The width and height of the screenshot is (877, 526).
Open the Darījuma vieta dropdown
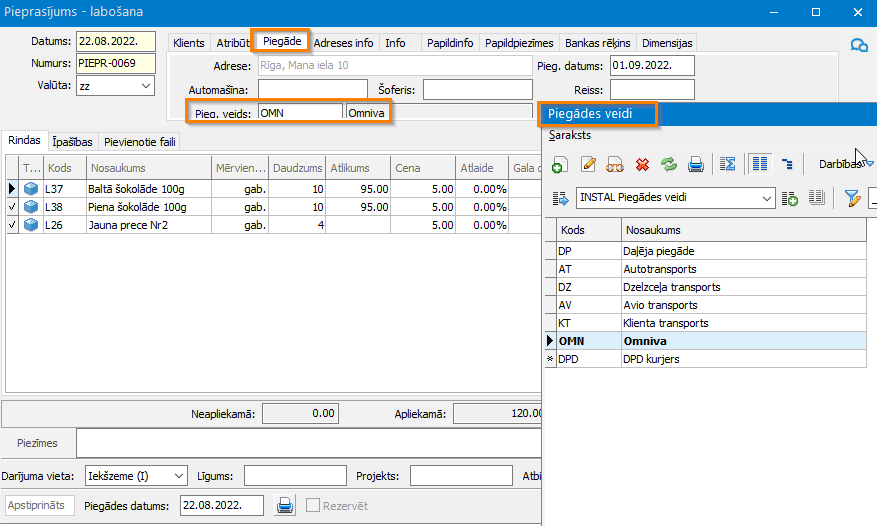(178, 475)
